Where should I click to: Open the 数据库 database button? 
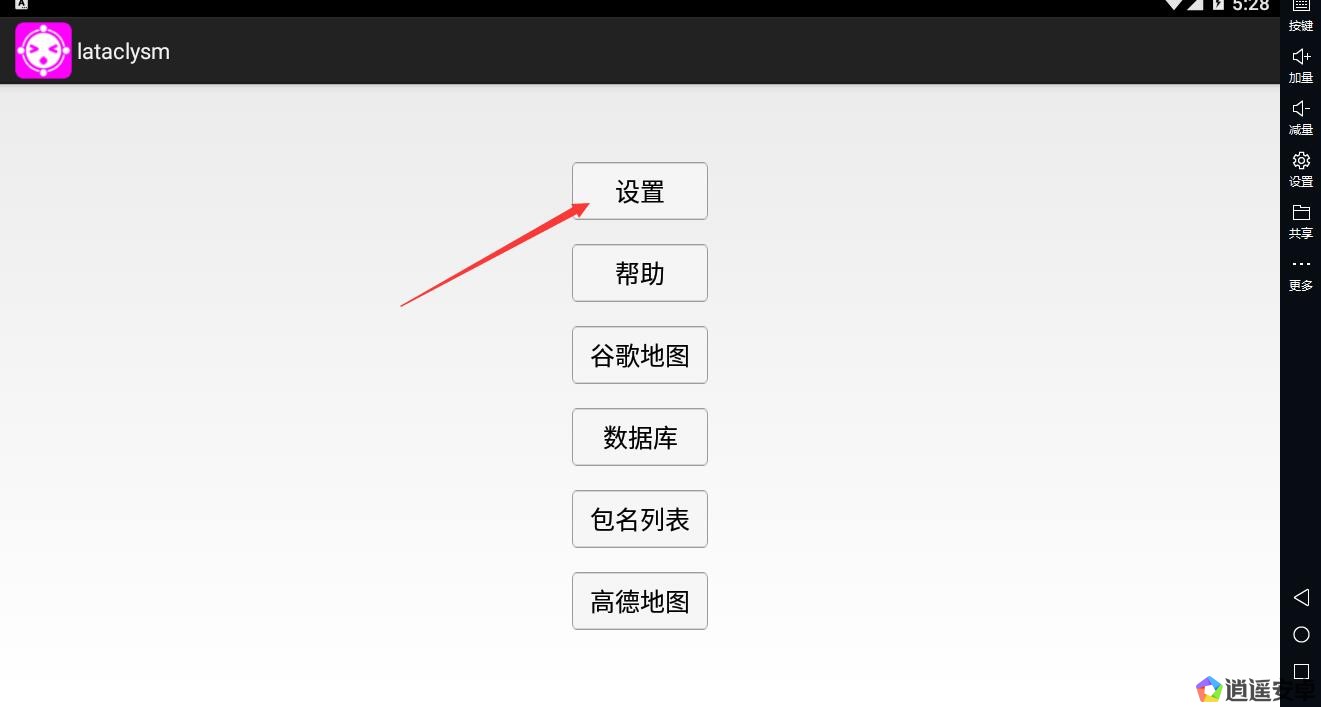pyautogui.click(x=640, y=437)
